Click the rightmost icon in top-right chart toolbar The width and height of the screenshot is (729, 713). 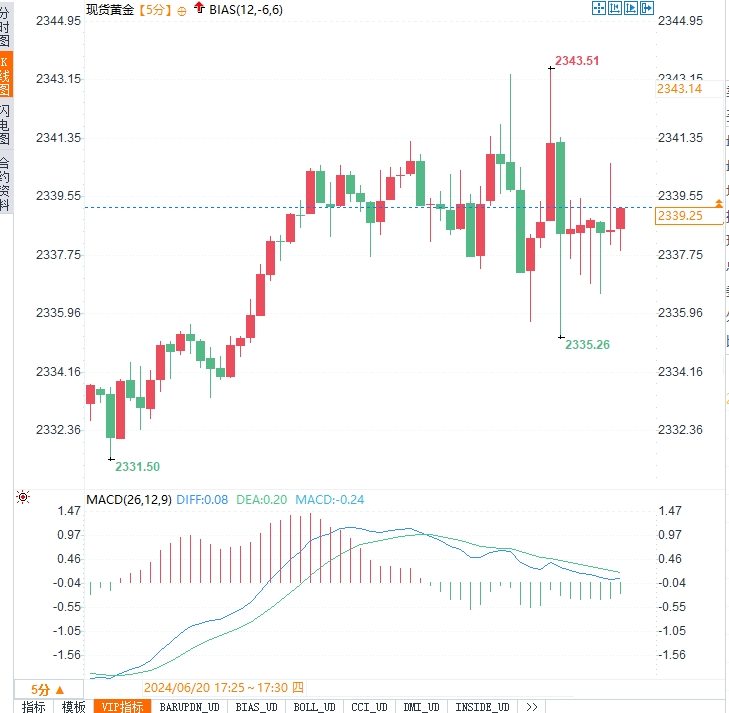(x=647, y=8)
